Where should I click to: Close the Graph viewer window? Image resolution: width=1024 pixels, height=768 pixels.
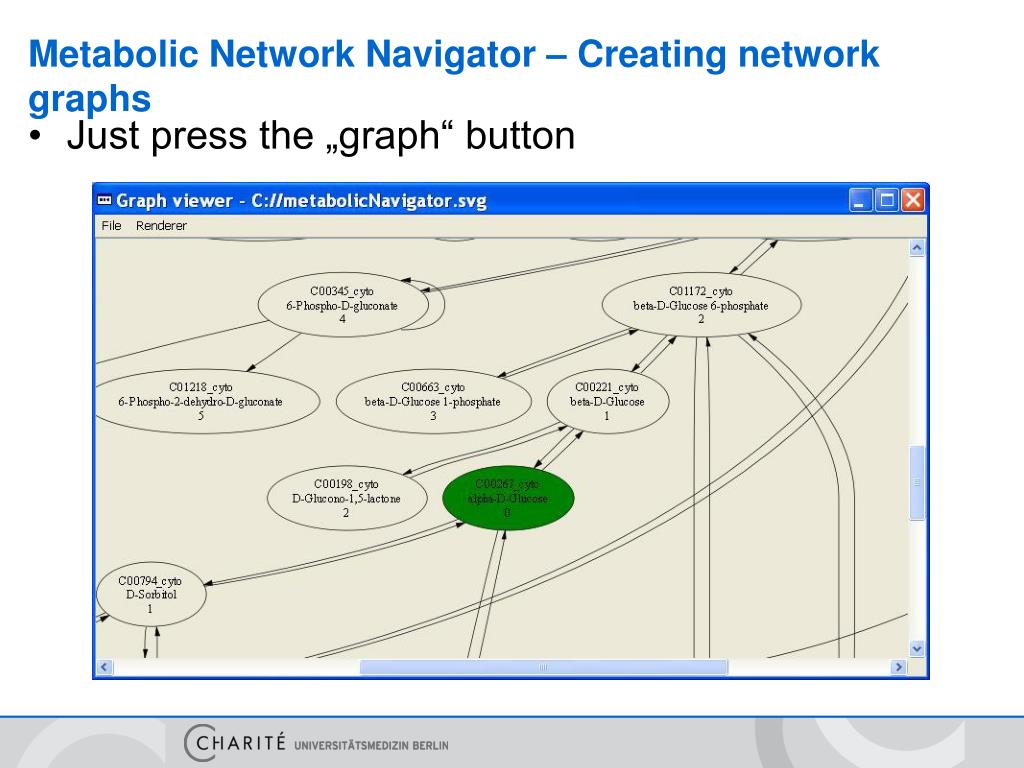click(x=913, y=200)
